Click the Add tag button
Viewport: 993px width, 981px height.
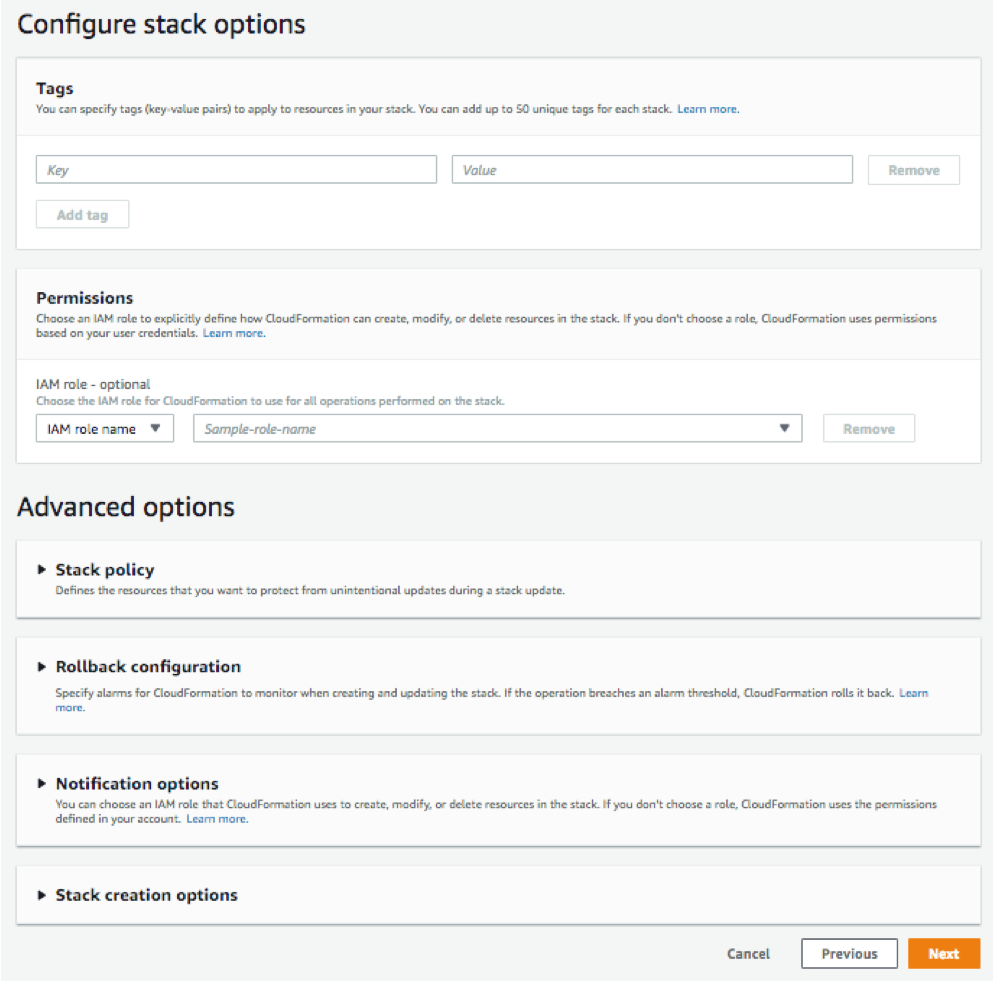pyautogui.click(x=82, y=214)
